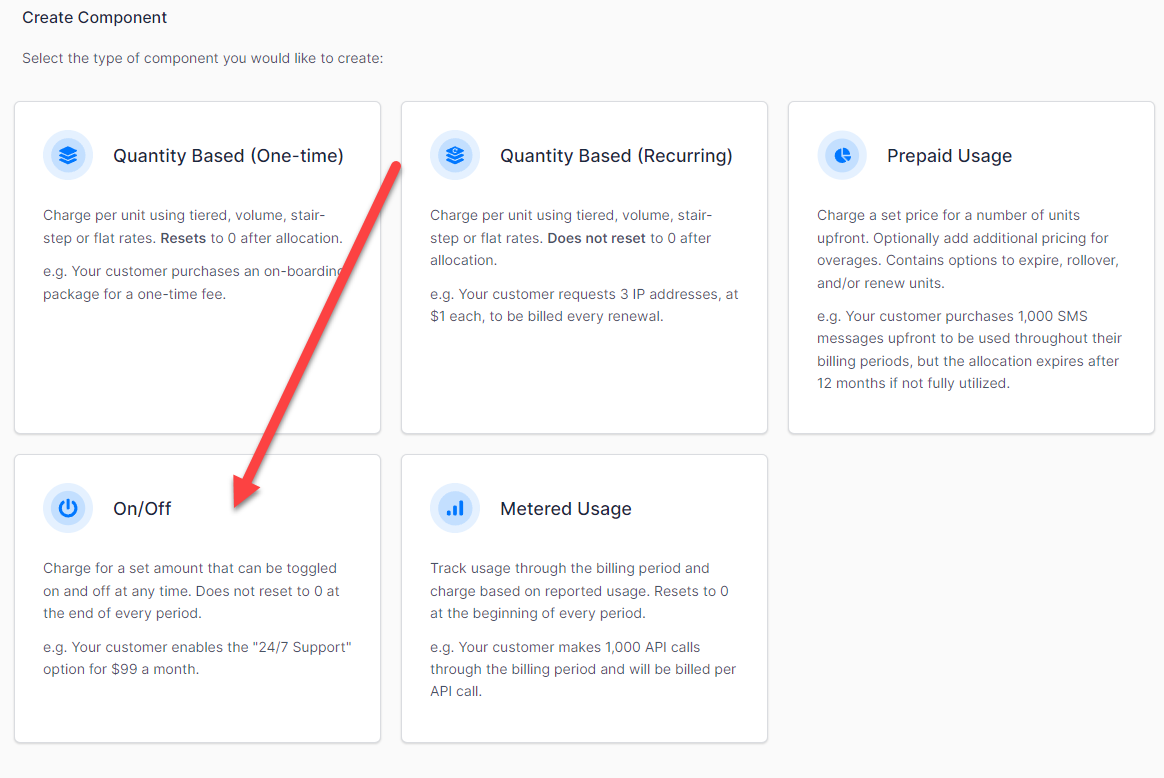The width and height of the screenshot is (1164, 778).
Task: Click the Prepaid Usage pie chart icon
Action: (x=842, y=156)
